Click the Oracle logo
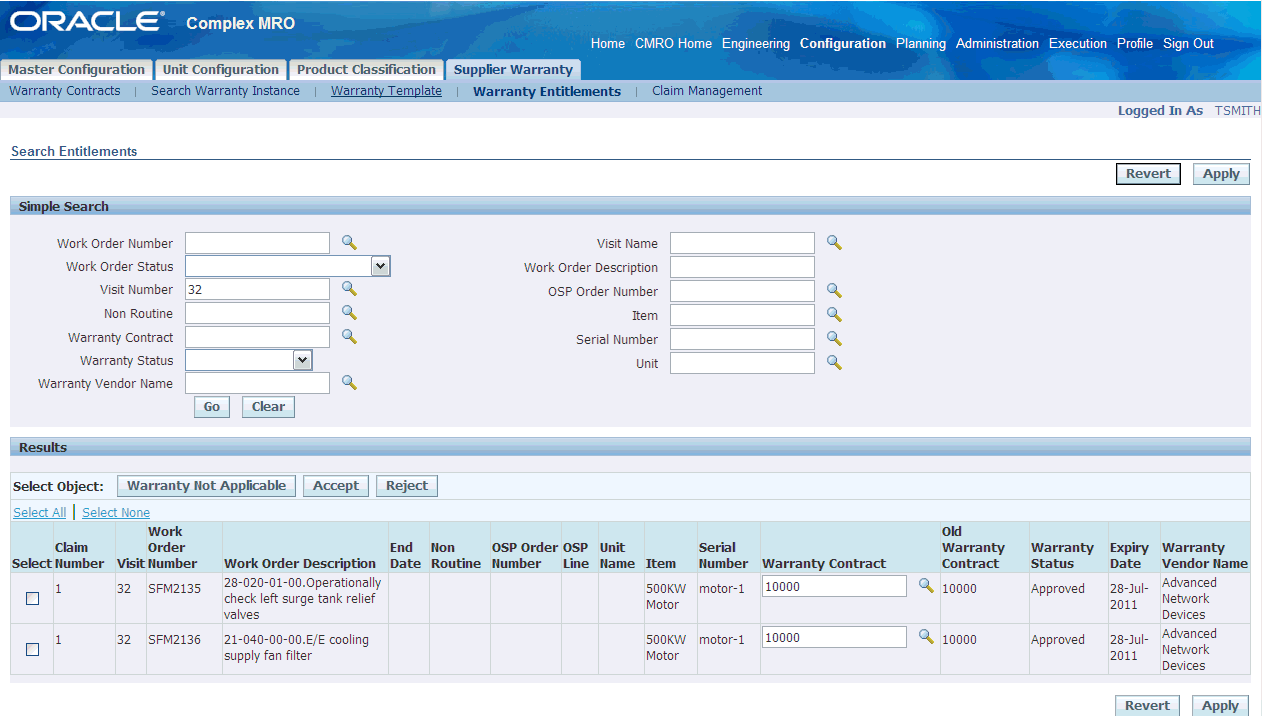The width and height of the screenshot is (1262, 716). tap(86, 21)
